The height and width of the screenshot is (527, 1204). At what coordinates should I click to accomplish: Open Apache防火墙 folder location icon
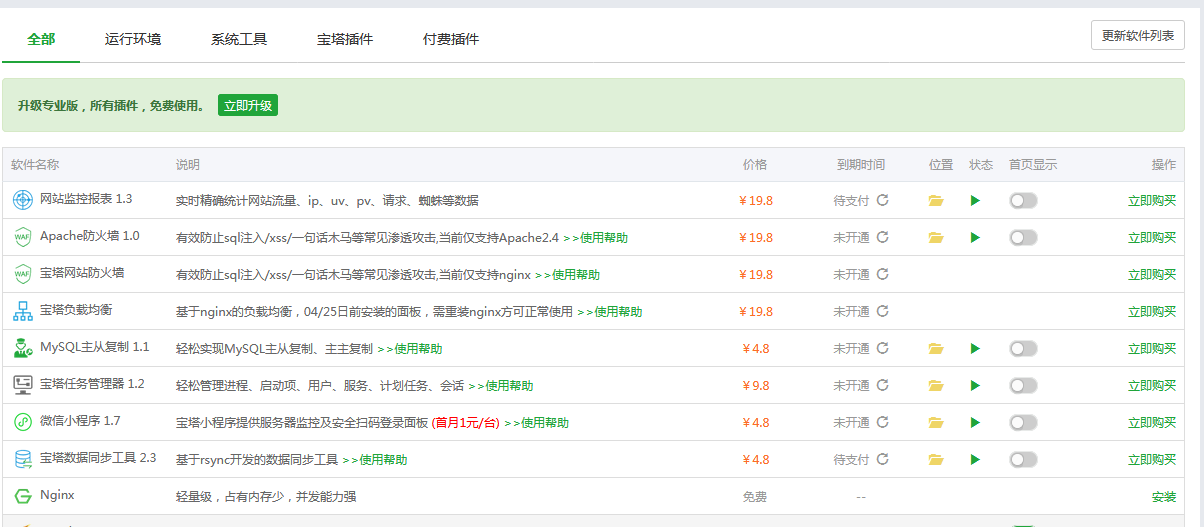936,237
